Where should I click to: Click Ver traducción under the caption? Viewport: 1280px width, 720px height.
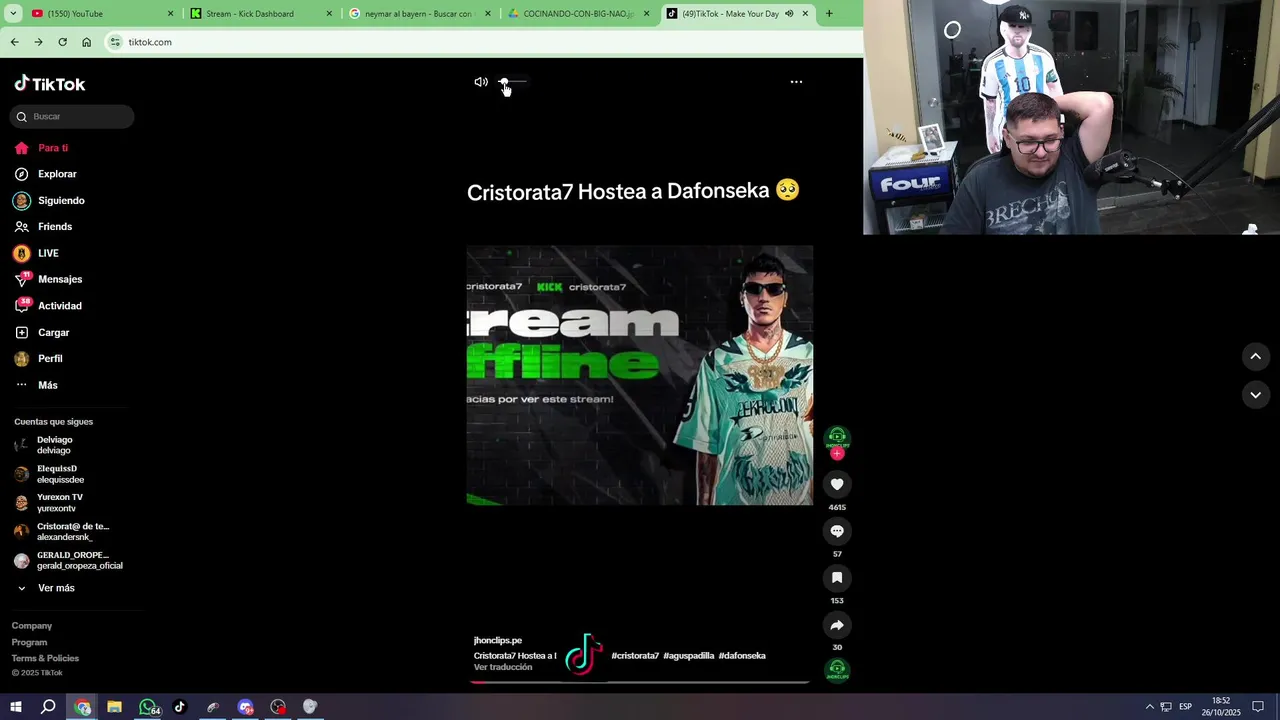(503, 667)
